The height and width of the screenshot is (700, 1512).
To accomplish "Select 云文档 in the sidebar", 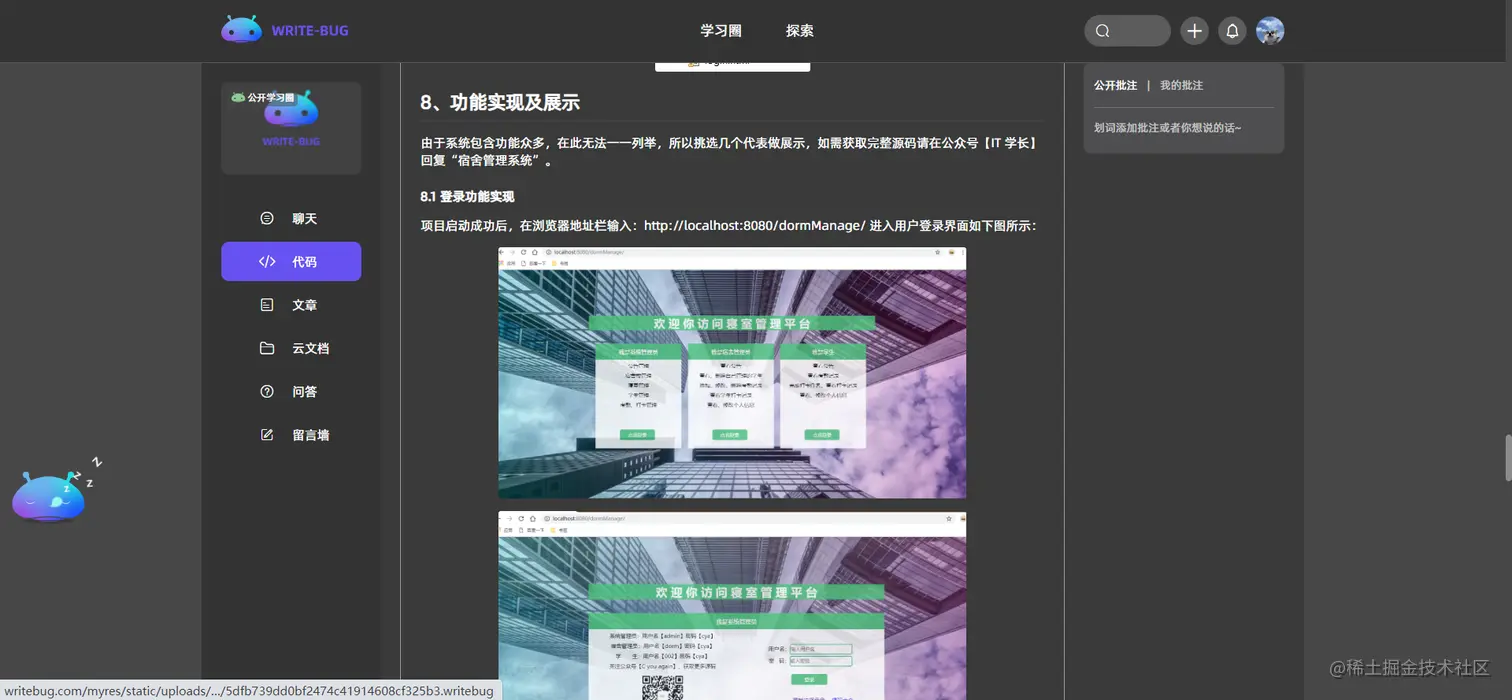I will pos(291,348).
